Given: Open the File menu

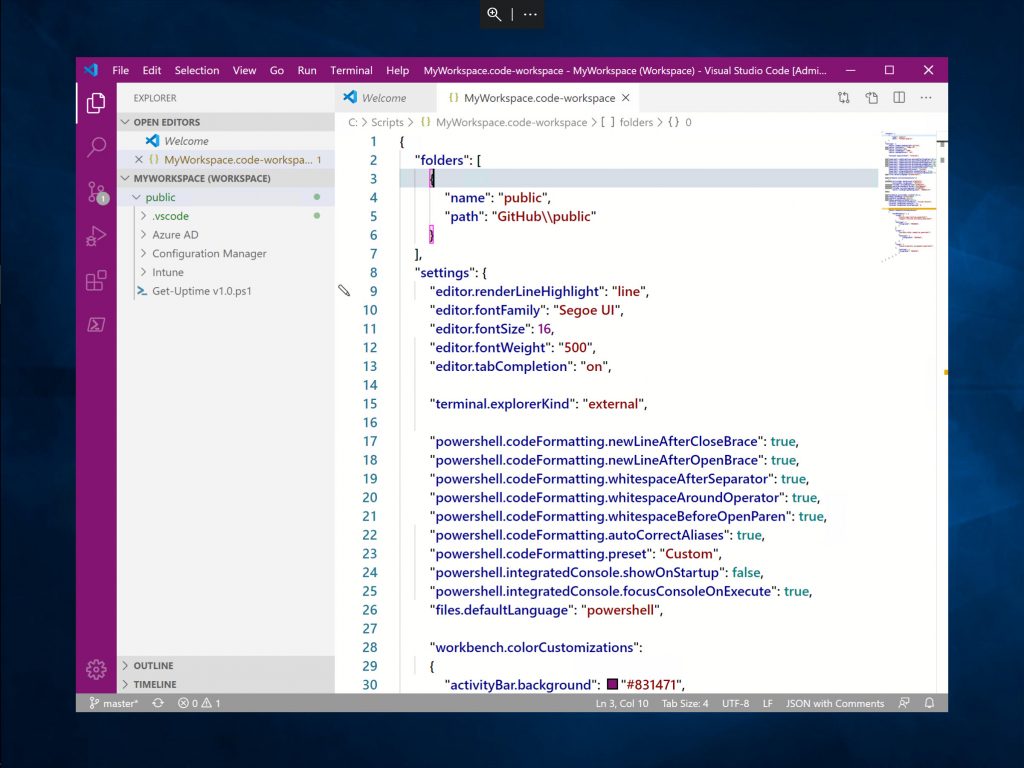Looking at the screenshot, I should [x=120, y=71].
